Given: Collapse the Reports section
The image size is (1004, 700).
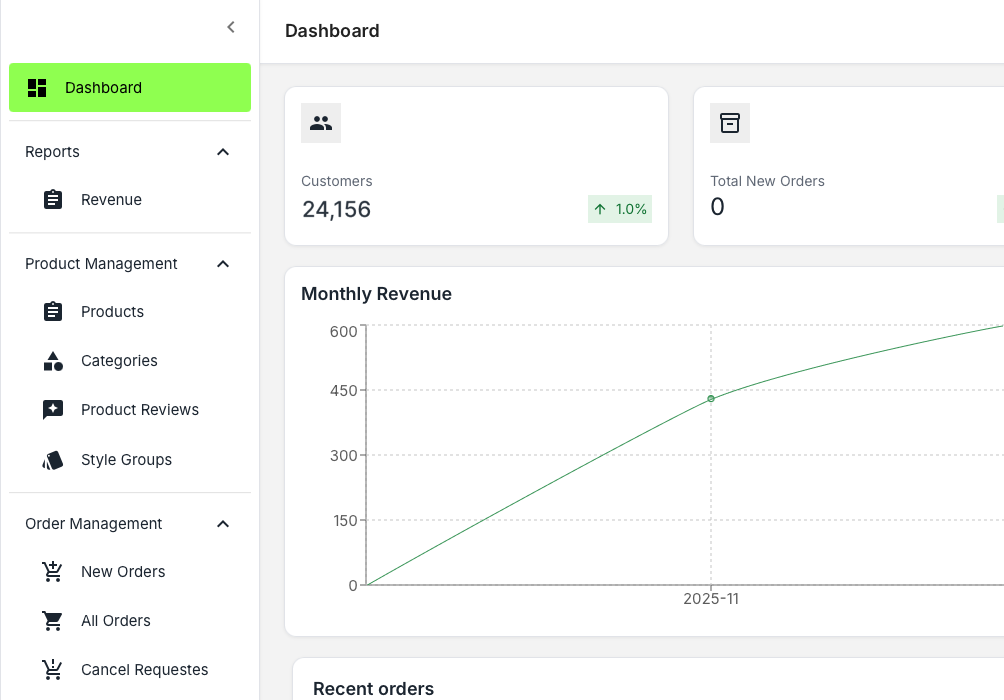Looking at the screenshot, I should [223, 152].
